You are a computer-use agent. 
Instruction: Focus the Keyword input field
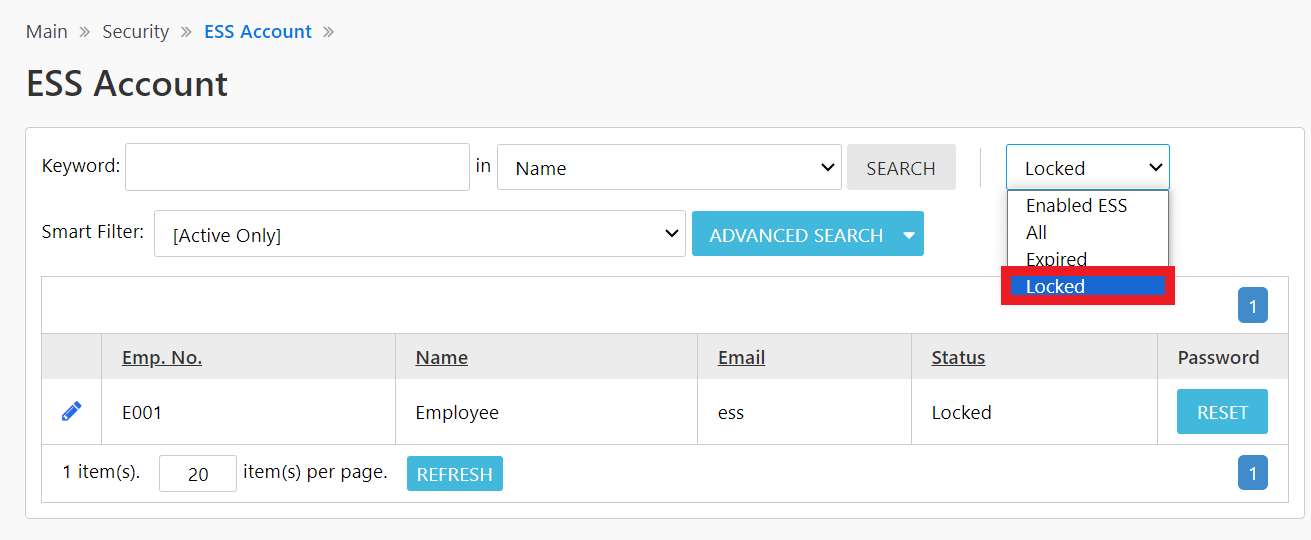297,167
